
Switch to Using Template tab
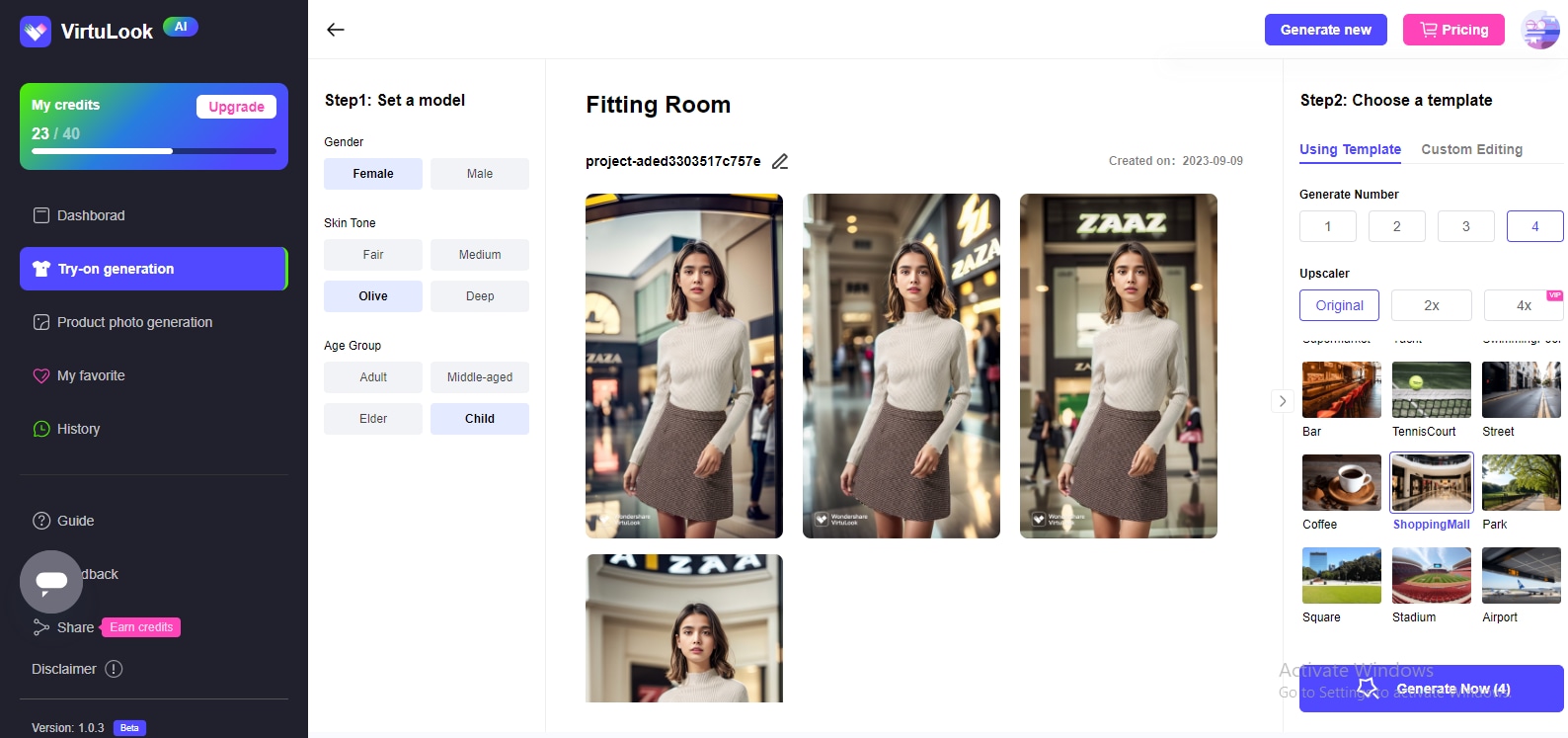click(1350, 150)
